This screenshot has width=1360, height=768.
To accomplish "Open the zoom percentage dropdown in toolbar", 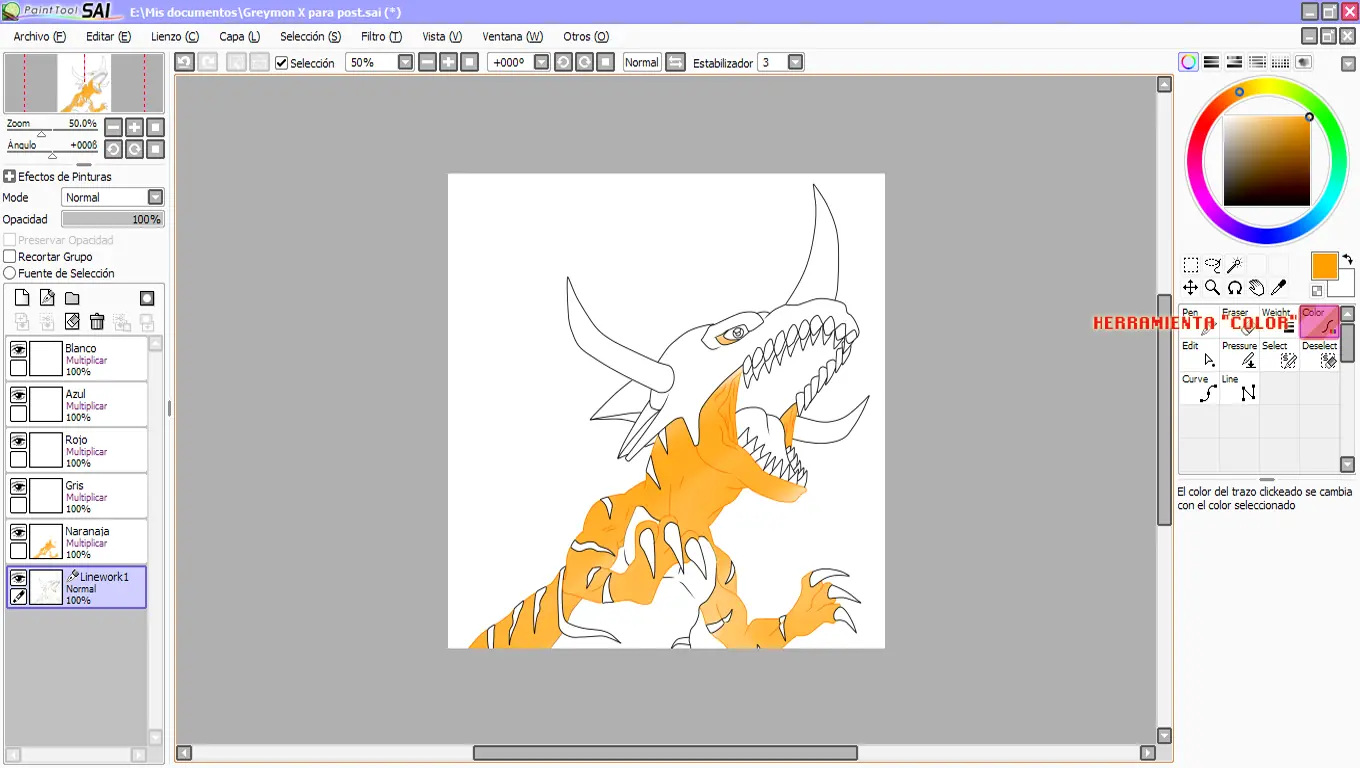I will [x=405, y=62].
